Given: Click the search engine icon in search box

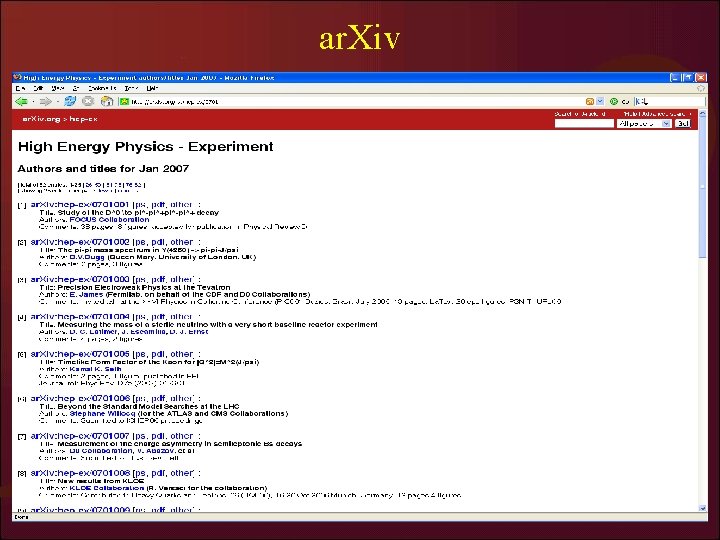Looking at the screenshot, I should tap(641, 101).
